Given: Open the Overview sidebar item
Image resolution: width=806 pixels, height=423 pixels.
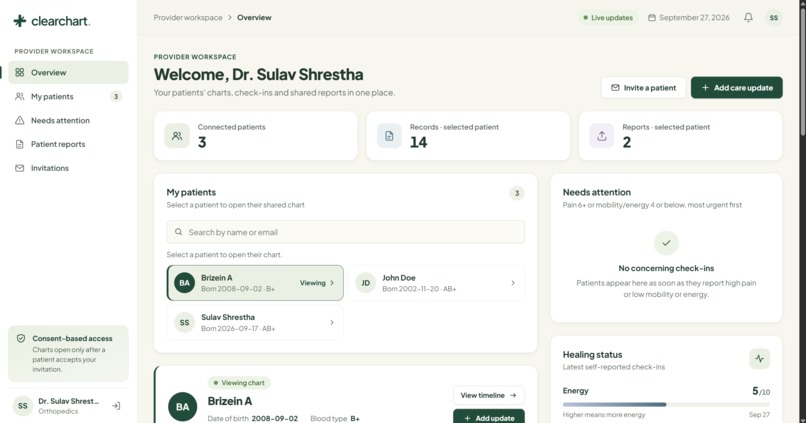Looking at the screenshot, I should (x=68, y=72).
